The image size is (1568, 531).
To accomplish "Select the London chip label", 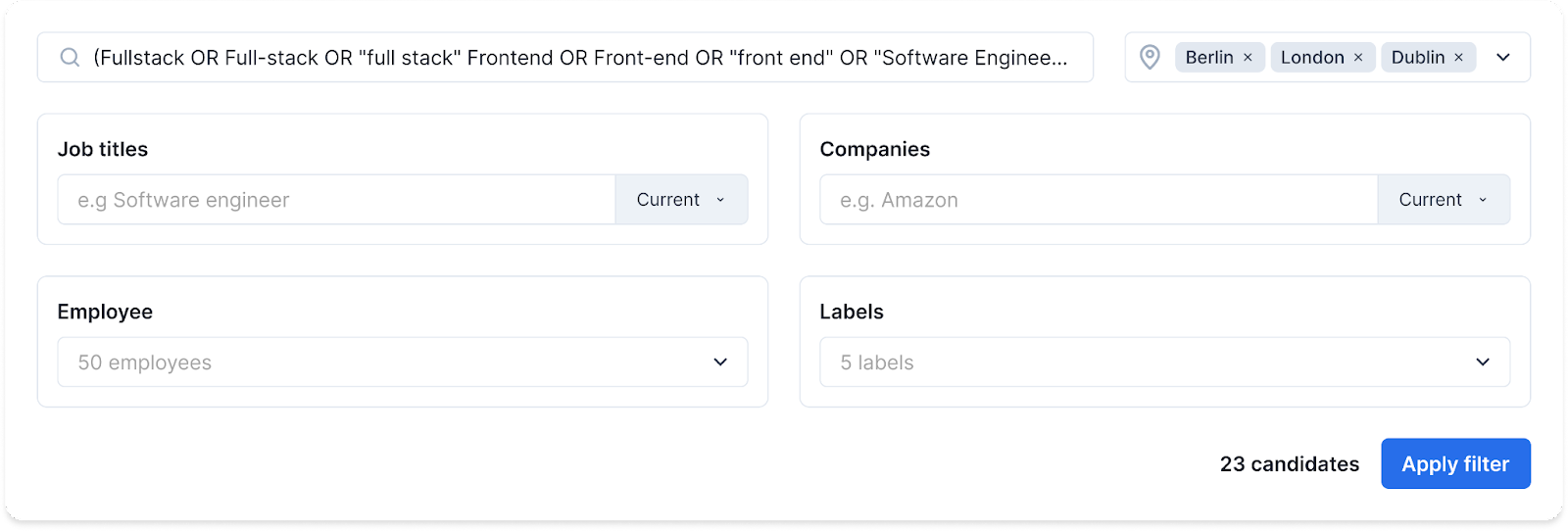I will (1312, 58).
